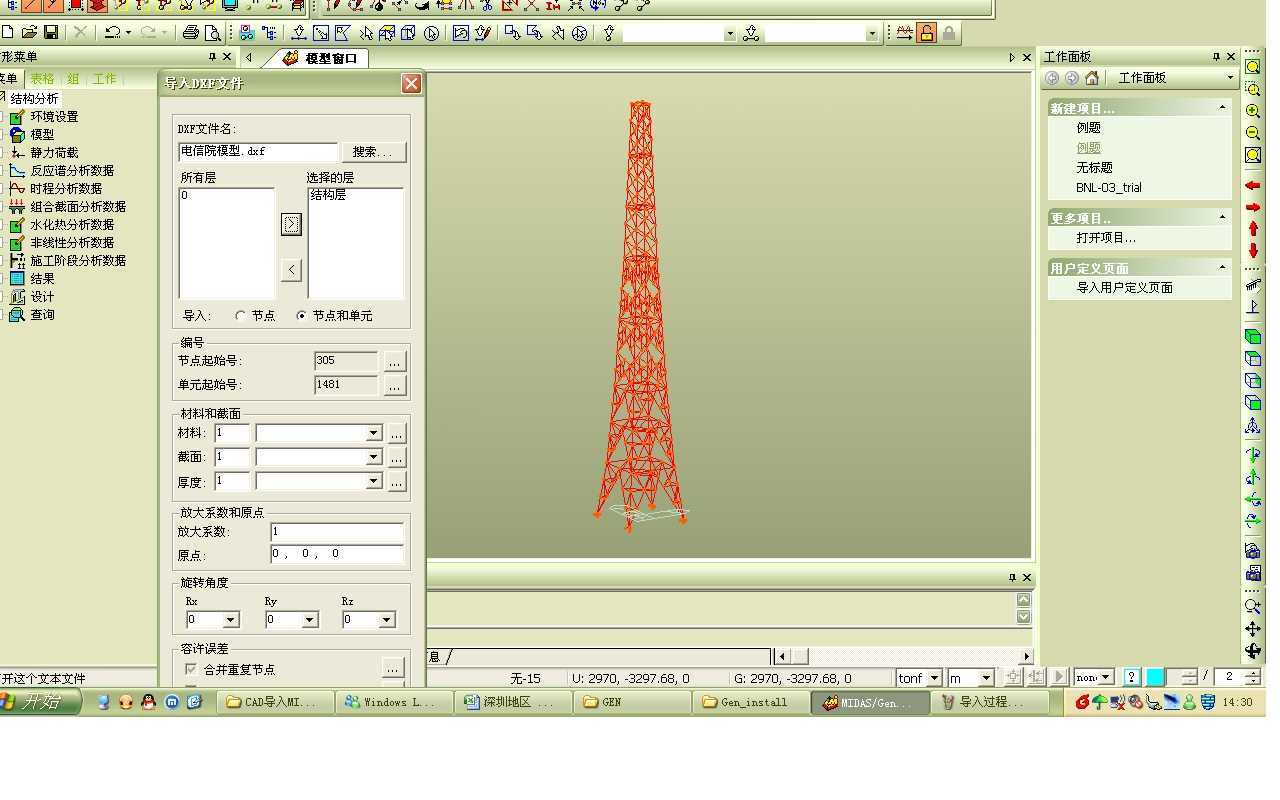Image resolution: width=1280 pixels, height=800 pixels.
Task: Click the New file icon
Action: [x=7, y=33]
